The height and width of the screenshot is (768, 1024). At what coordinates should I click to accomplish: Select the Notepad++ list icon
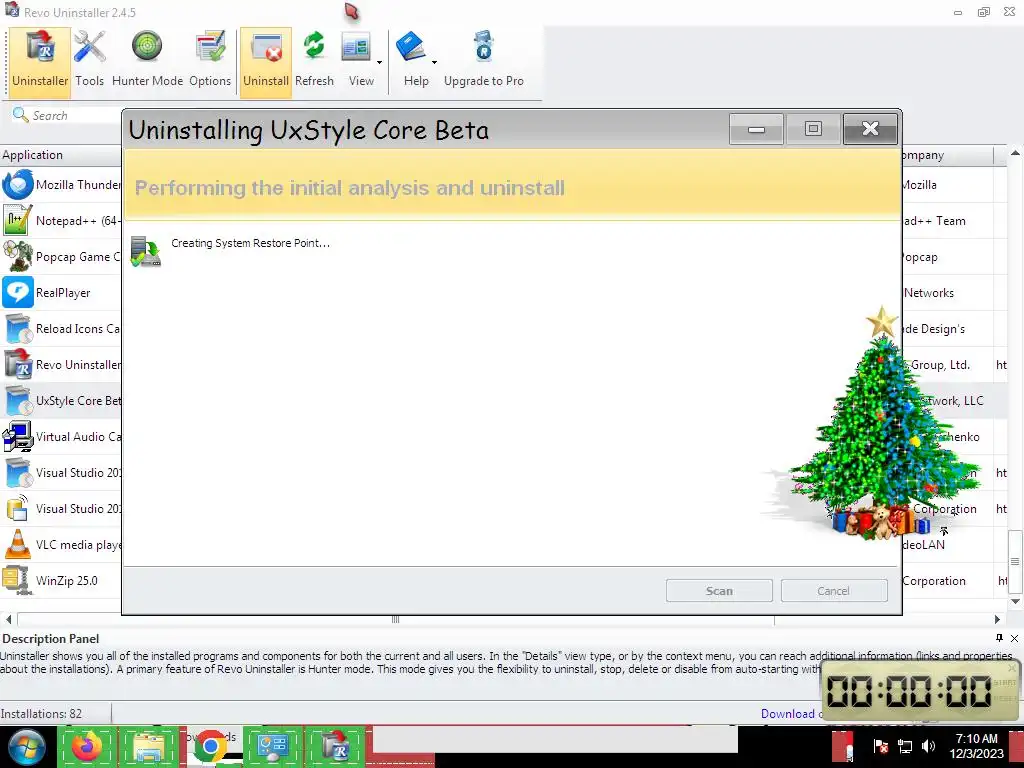point(18,221)
